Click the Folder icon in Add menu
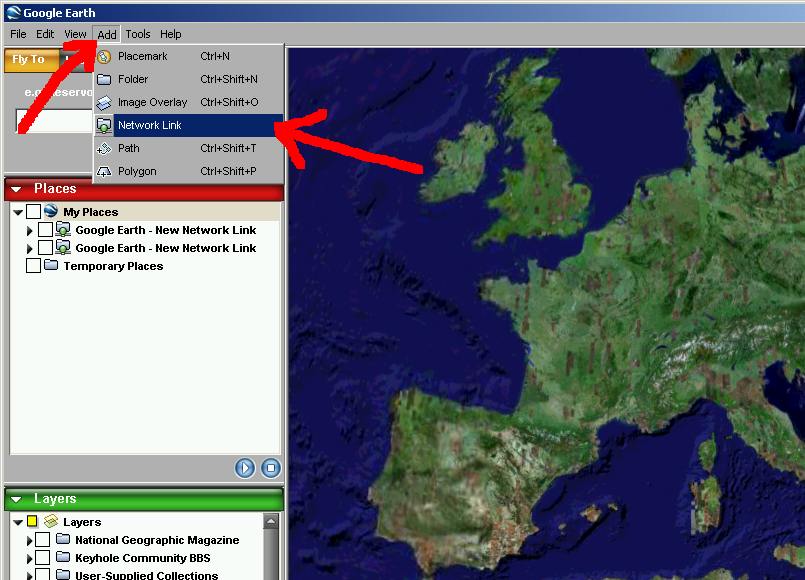805x580 pixels. coord(104,79)
